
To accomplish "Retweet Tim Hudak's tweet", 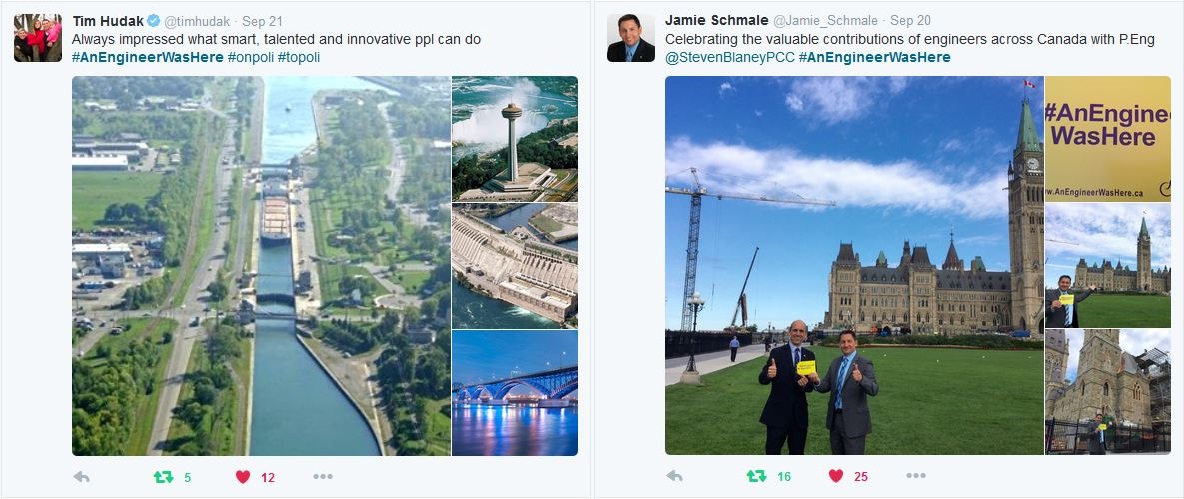I will tap(164, 476).
